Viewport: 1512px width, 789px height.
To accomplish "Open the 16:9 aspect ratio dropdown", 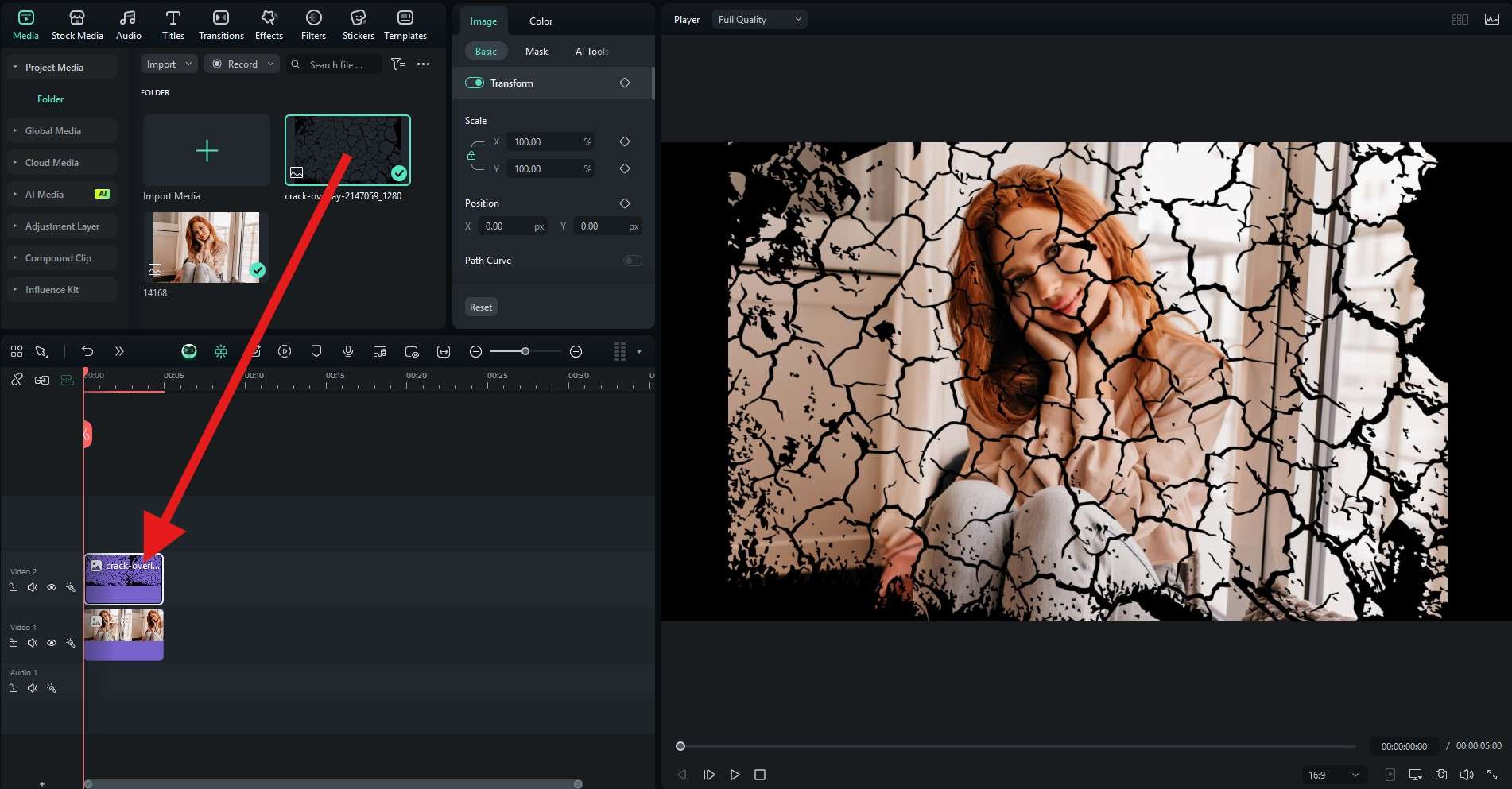I will [x=1333, y=775].
